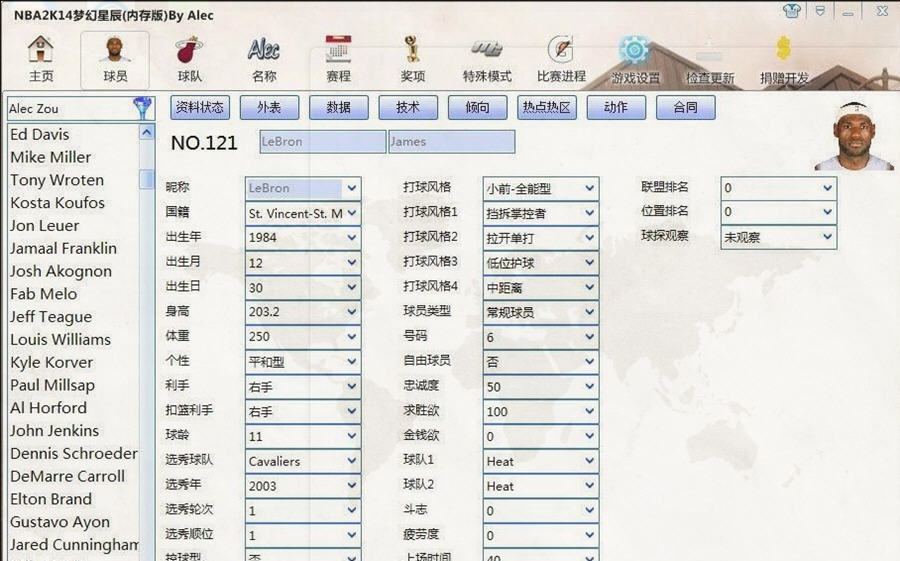Click the filter funnel icon beside search

coord(142,107)
